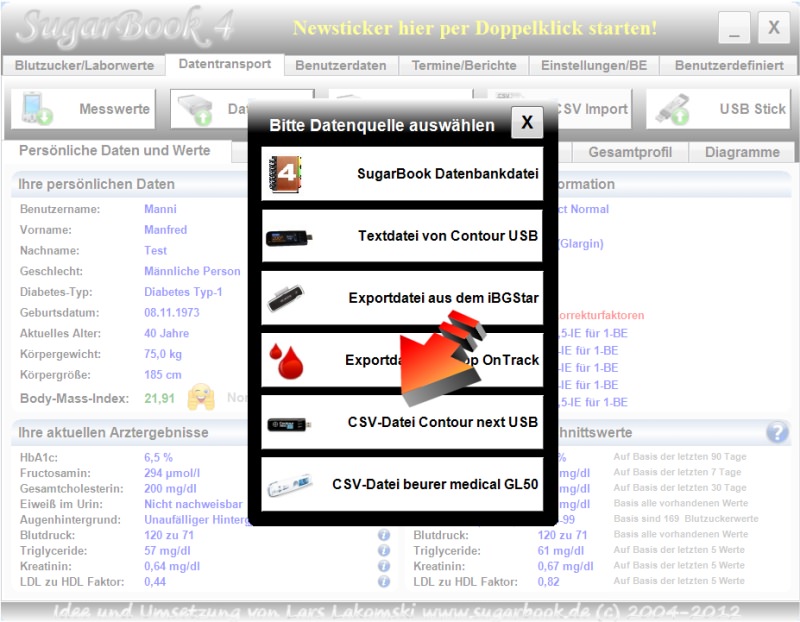Click the USB Stick button

pyautogui.click(x=718, y=109)
